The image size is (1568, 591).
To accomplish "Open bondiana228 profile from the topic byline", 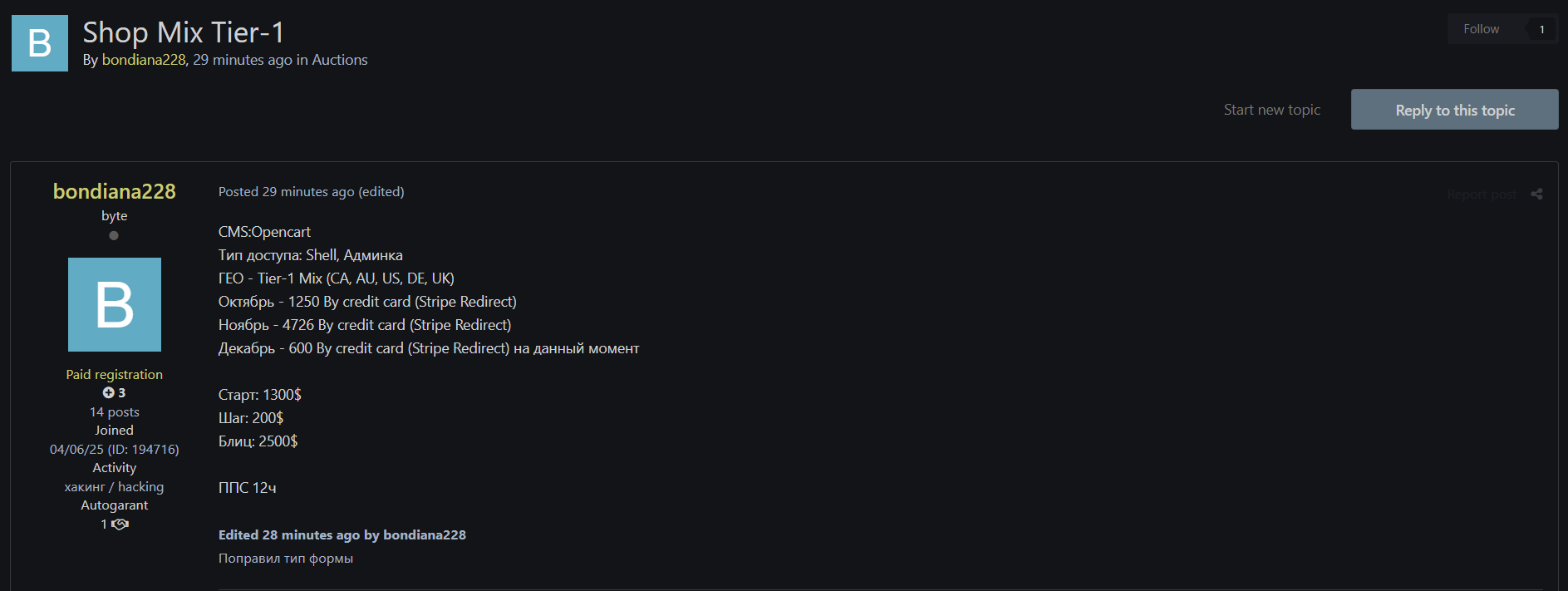I will [x=144, y=60].
